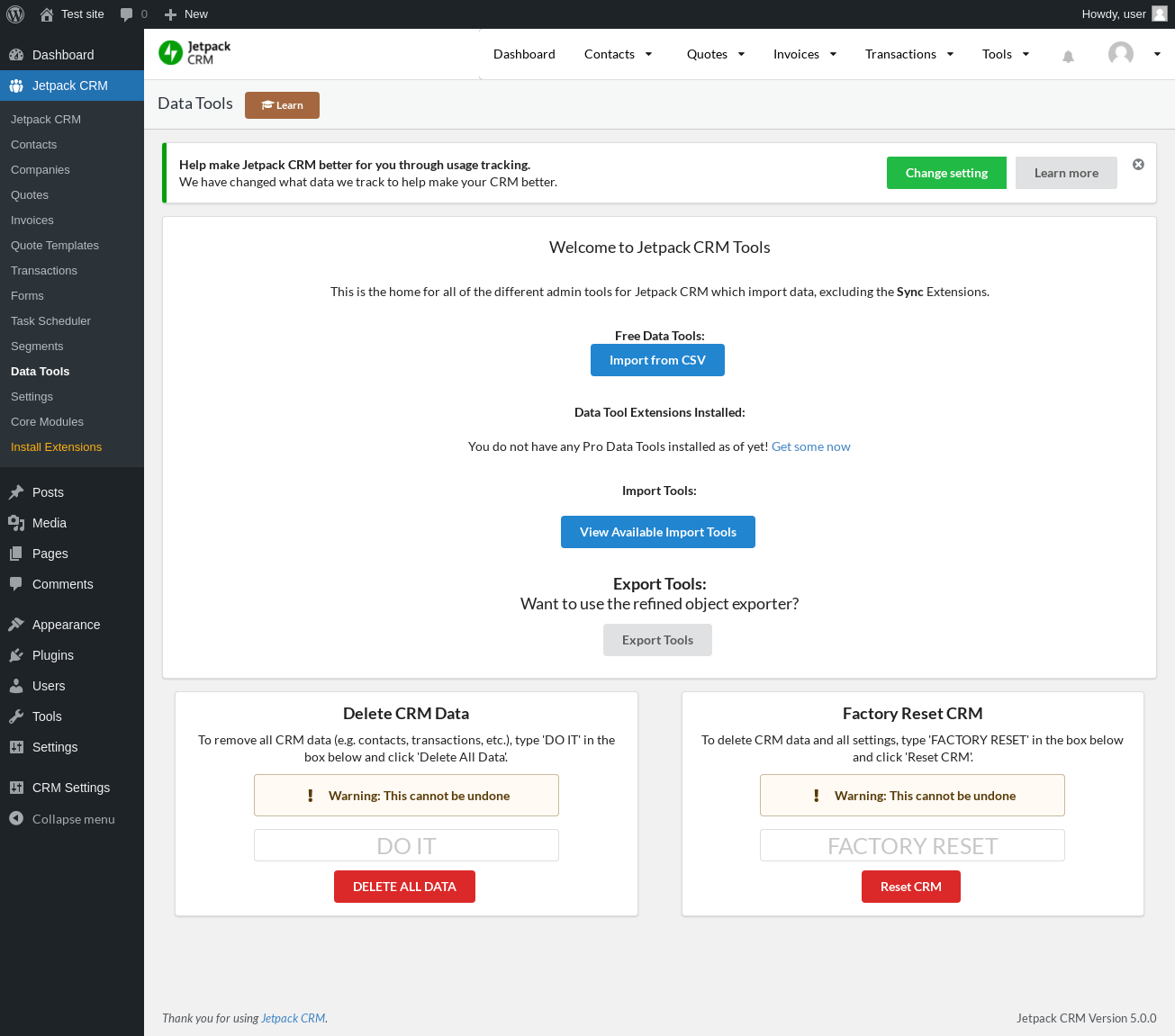Open Quote Templates submenu item
This screenshot has height=1036, width=1175.
pos(72,246)
